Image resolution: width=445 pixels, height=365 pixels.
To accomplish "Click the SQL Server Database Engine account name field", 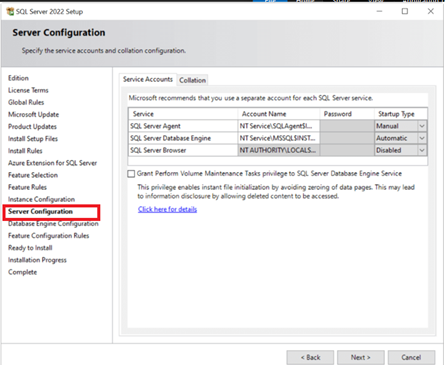I will pos(279,138).
